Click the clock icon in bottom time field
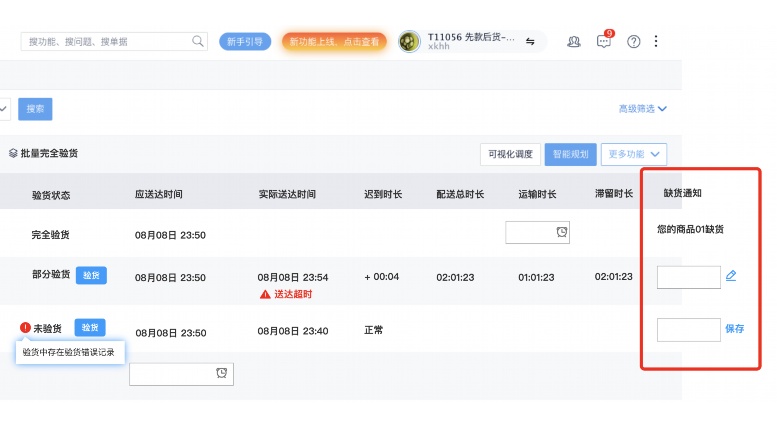 (222, 373)
